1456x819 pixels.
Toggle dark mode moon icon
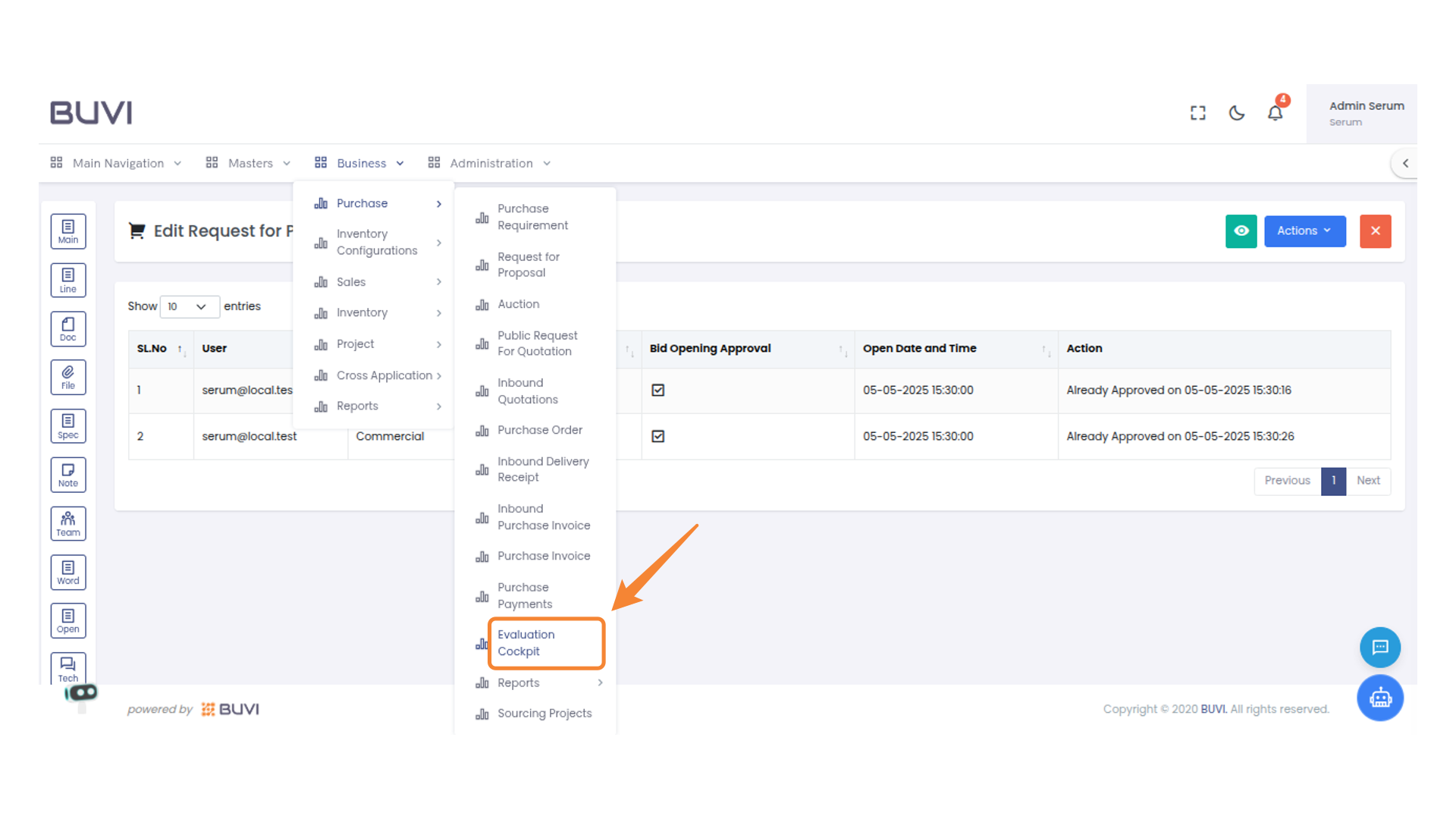point(1237,113)
